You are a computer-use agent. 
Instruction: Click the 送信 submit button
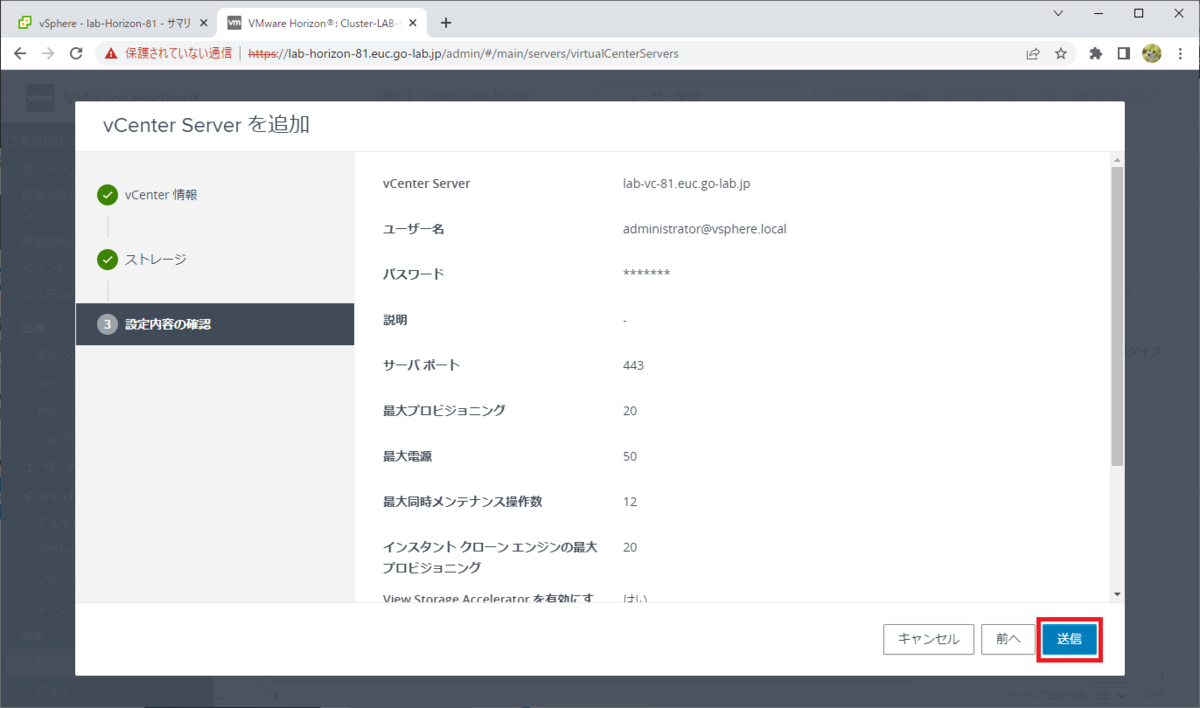pyautogui.click(x=1069, y=639)
